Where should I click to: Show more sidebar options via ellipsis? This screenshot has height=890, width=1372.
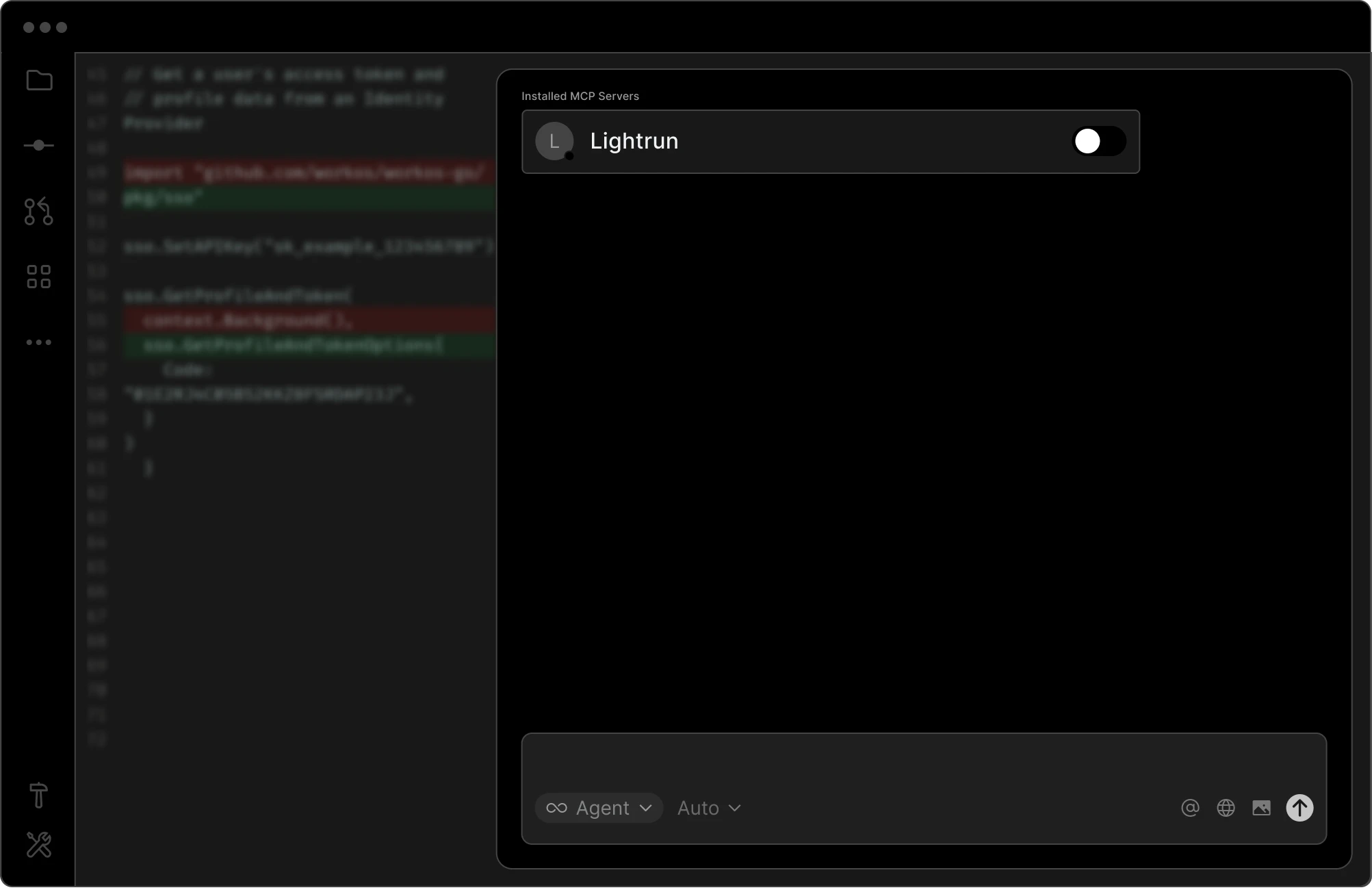[x=39, y=342]
